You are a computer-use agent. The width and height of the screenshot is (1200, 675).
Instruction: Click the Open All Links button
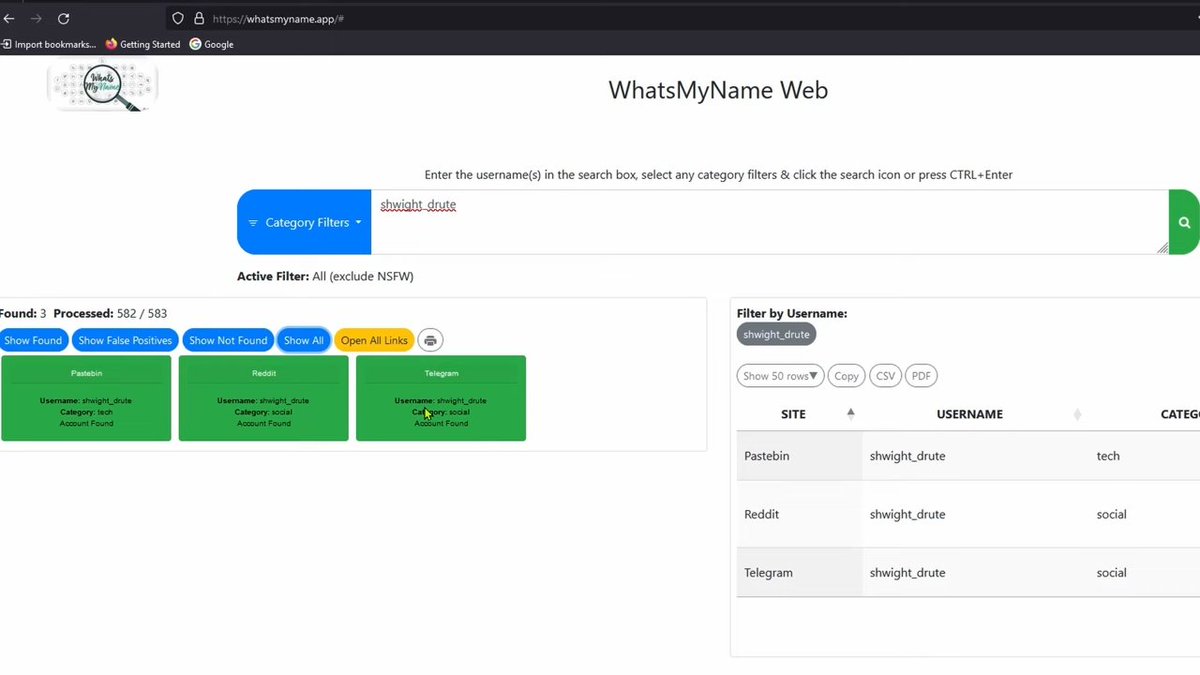374,340
